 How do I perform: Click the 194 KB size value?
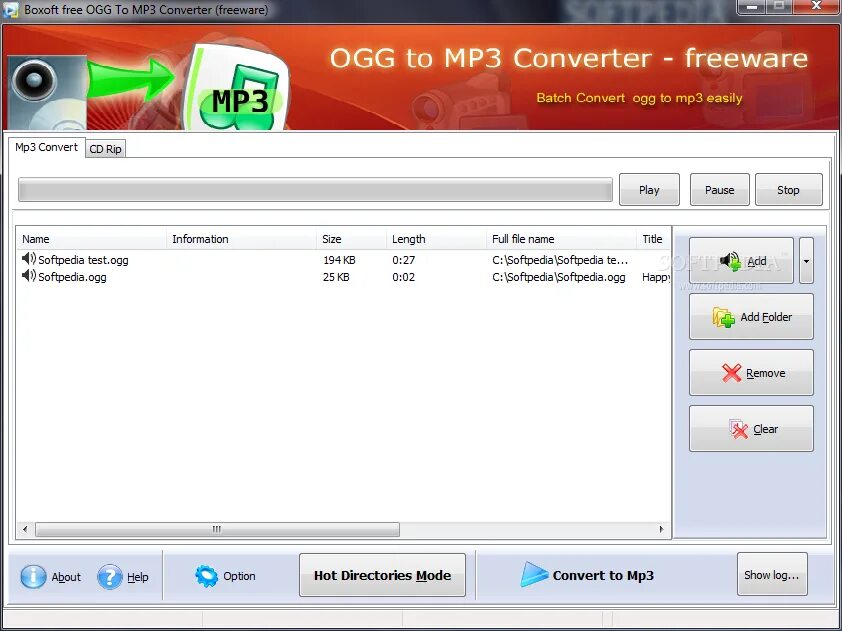pos(339,260)
